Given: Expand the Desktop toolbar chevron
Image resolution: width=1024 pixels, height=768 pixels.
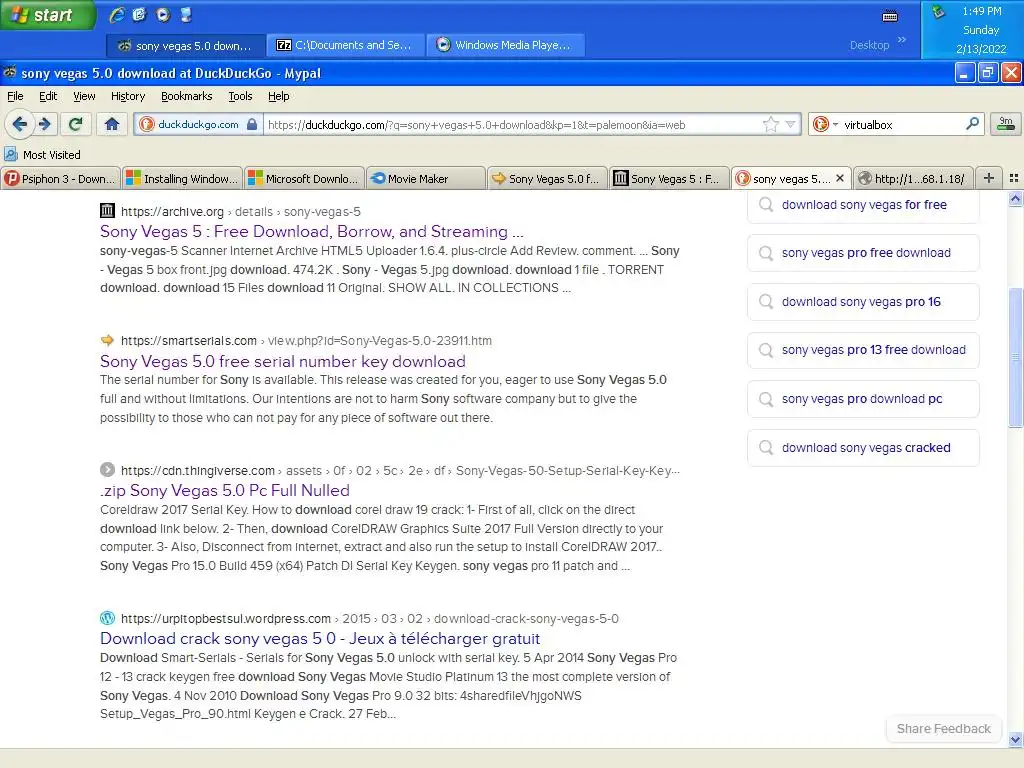Looking at the screenshot, I should pos(902,40).
